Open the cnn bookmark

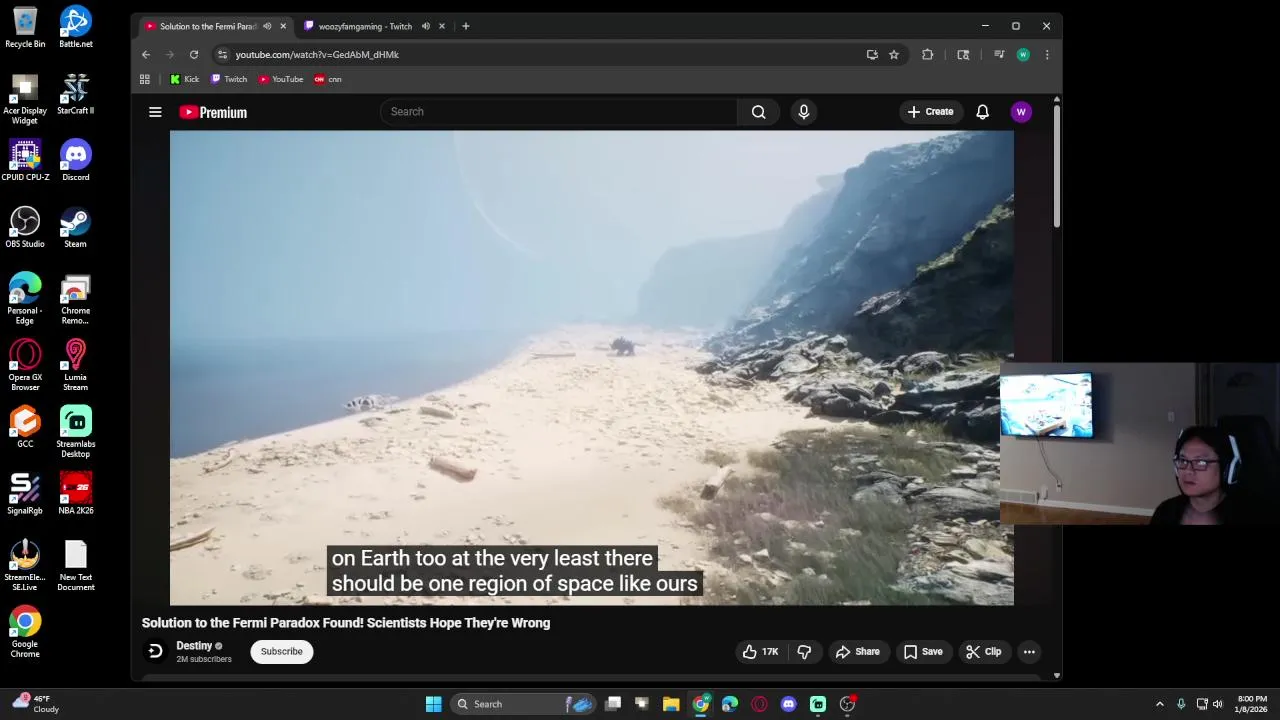328,79
